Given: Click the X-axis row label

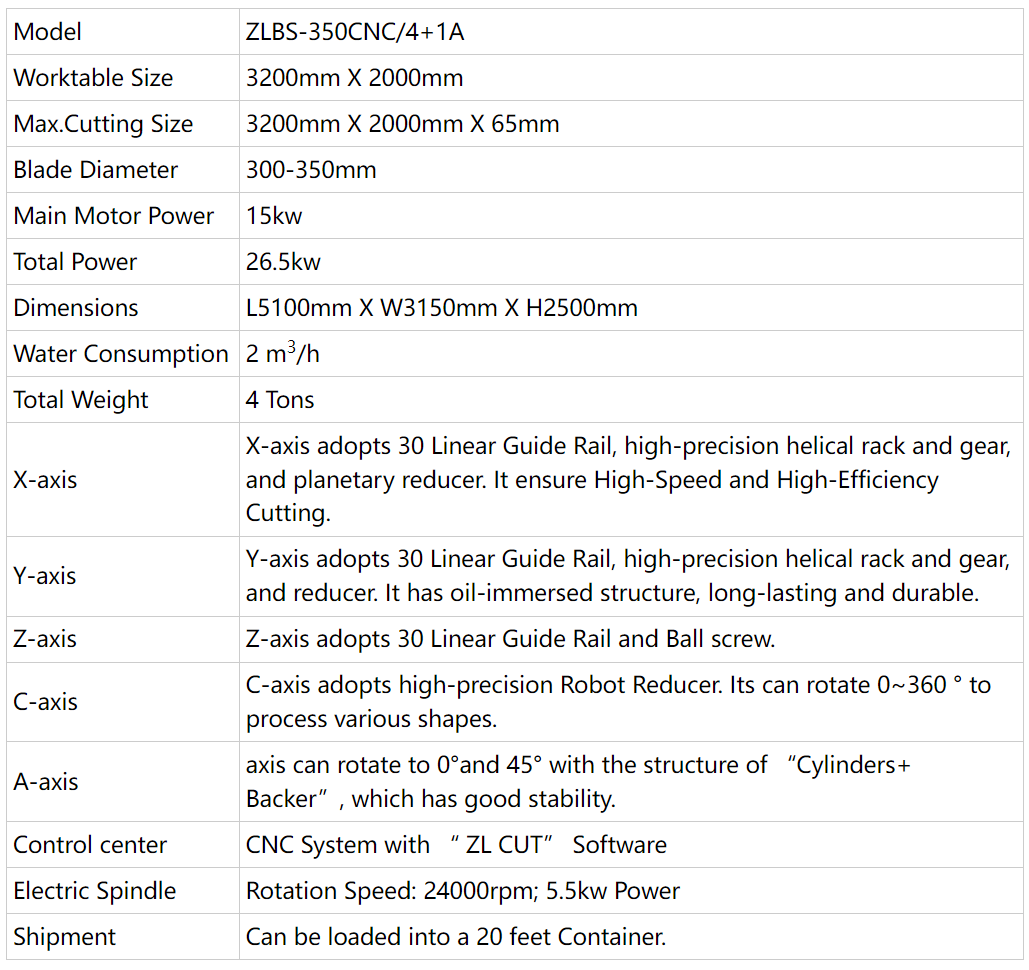Looking at the screenshot, I should 45,480.
